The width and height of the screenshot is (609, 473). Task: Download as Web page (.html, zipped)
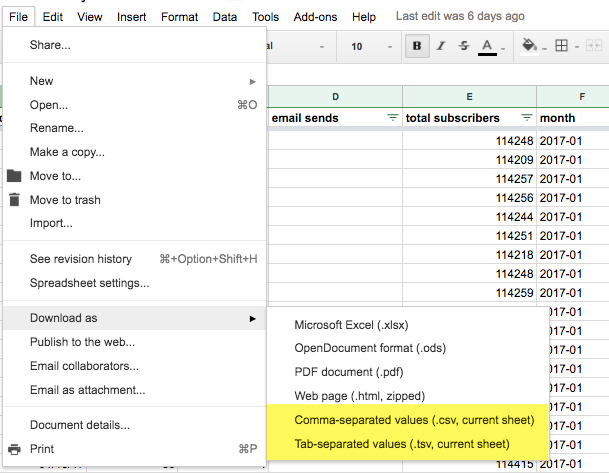point(408,396)
